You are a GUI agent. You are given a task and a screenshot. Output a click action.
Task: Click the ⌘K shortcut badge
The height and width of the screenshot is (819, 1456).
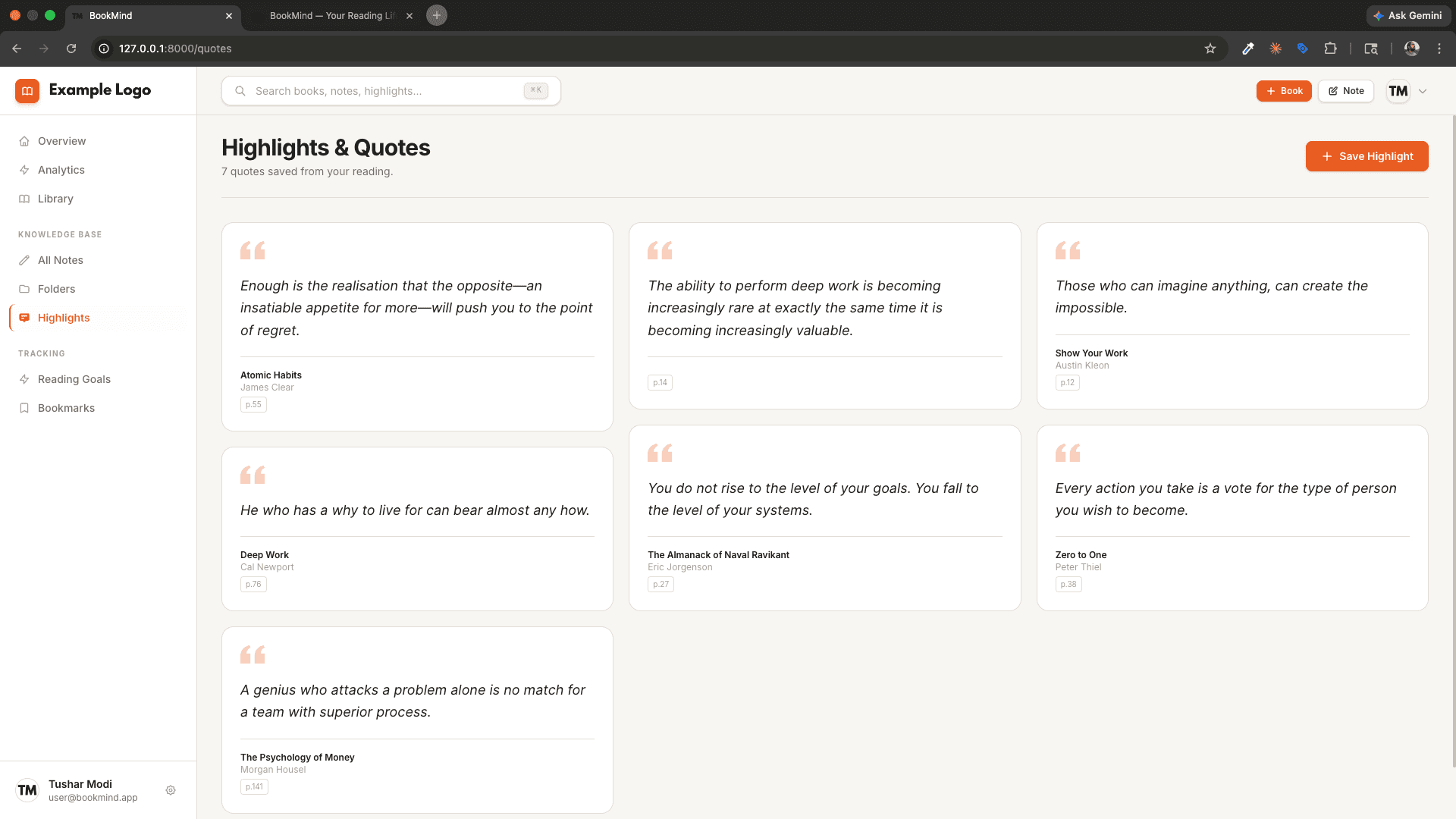536,90
